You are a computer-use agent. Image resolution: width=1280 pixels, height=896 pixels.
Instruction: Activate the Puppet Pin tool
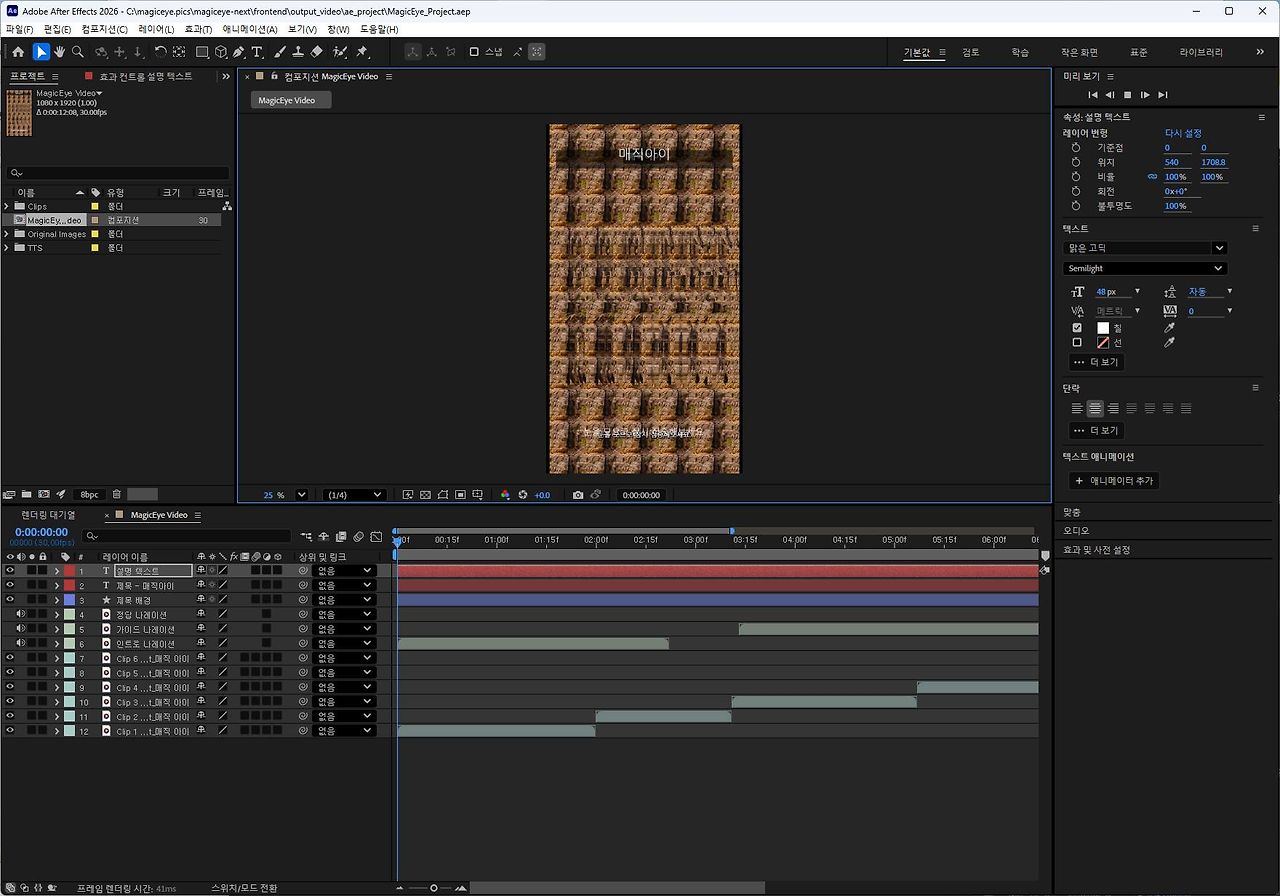[361, 52]
